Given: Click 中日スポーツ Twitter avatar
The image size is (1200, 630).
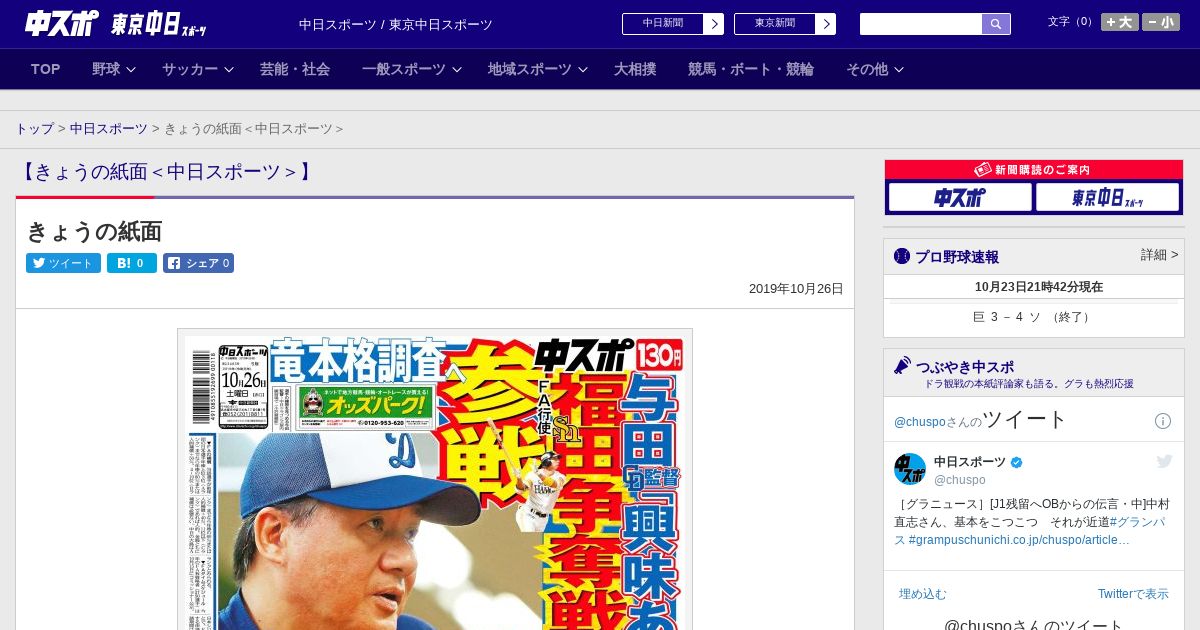Looking at the screenshot, I should [910, 469].
